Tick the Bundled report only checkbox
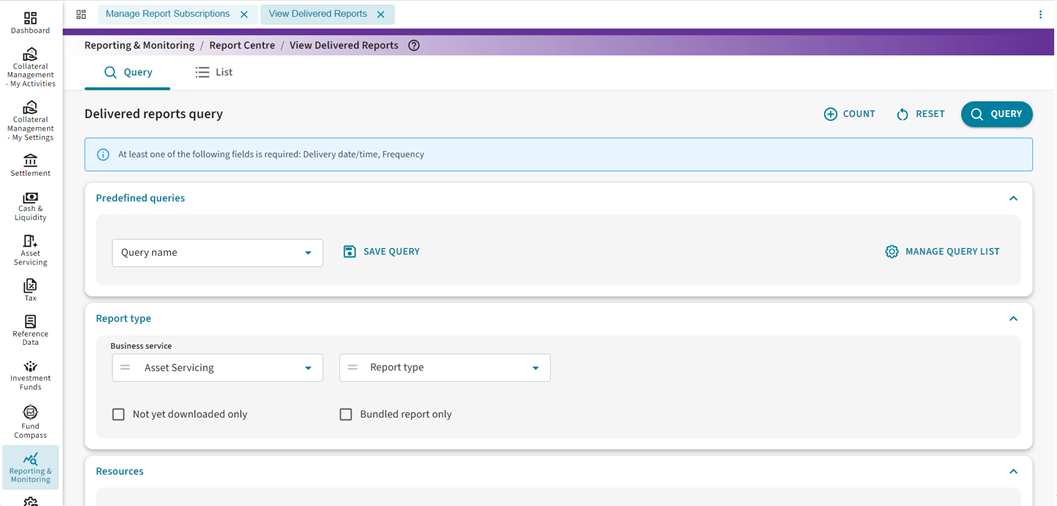 pyautogui.click(x=346, y=414)
